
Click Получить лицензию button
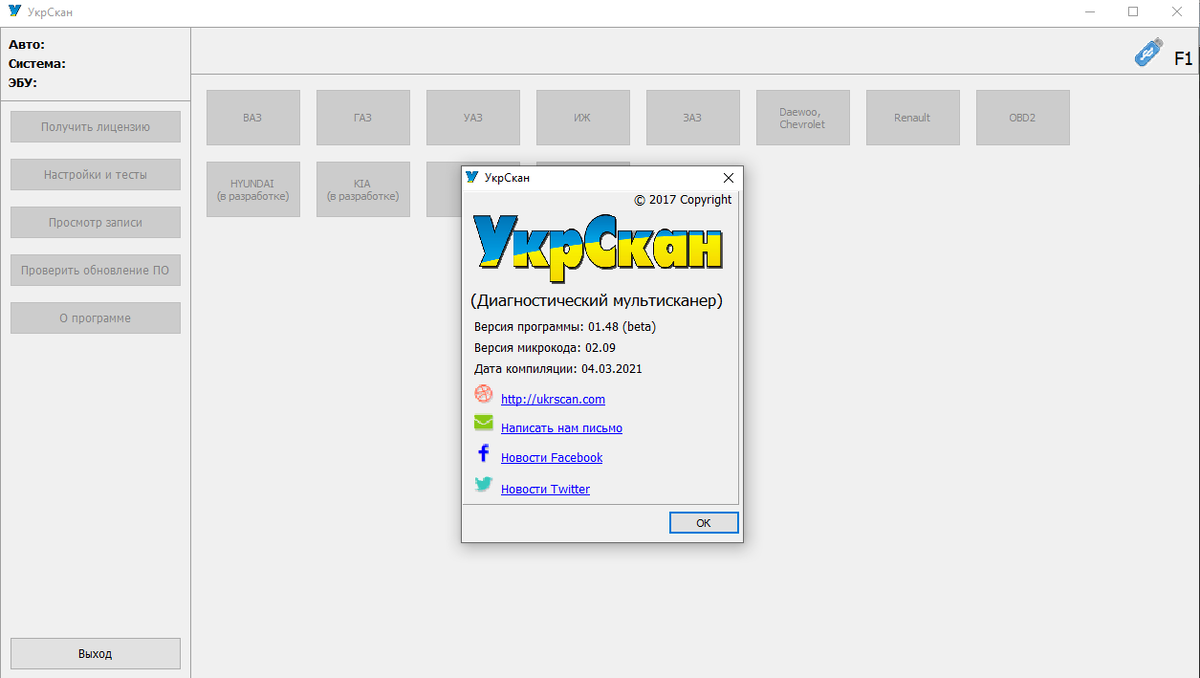point(95,127)
